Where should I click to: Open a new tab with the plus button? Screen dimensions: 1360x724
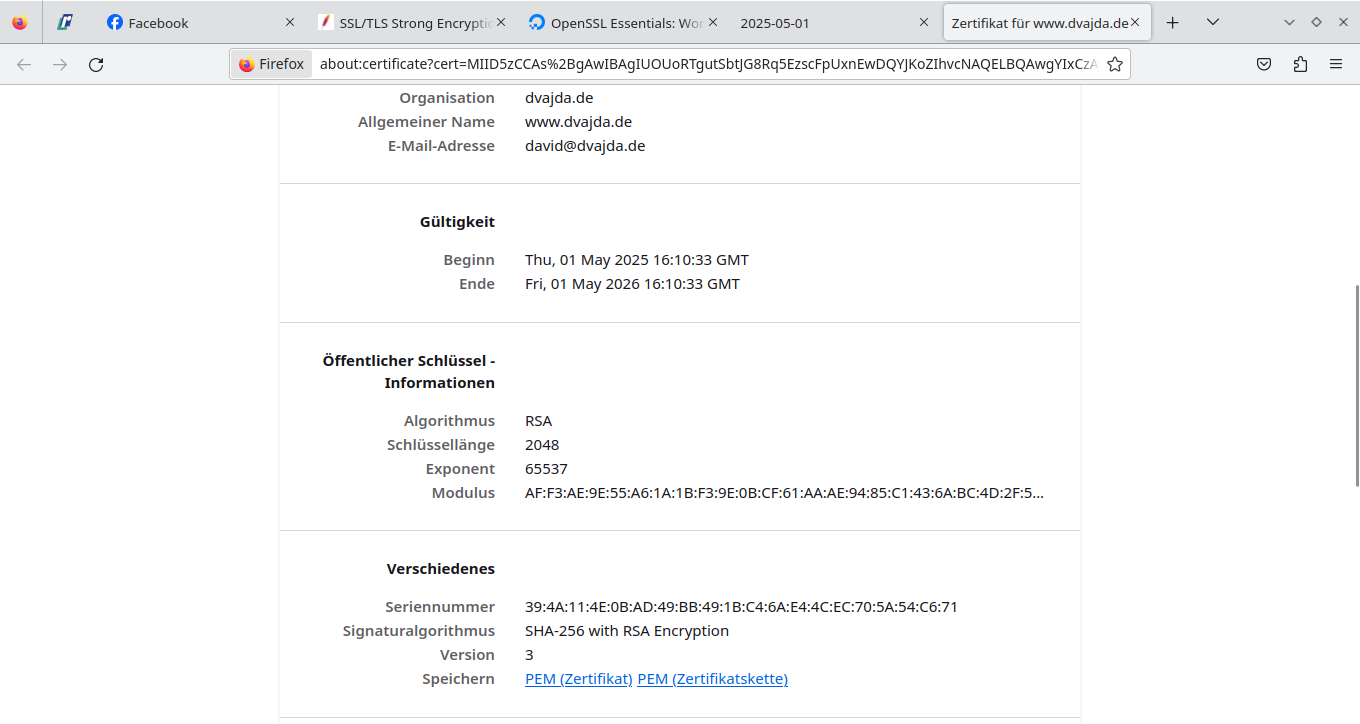[x=1173, y=22]
